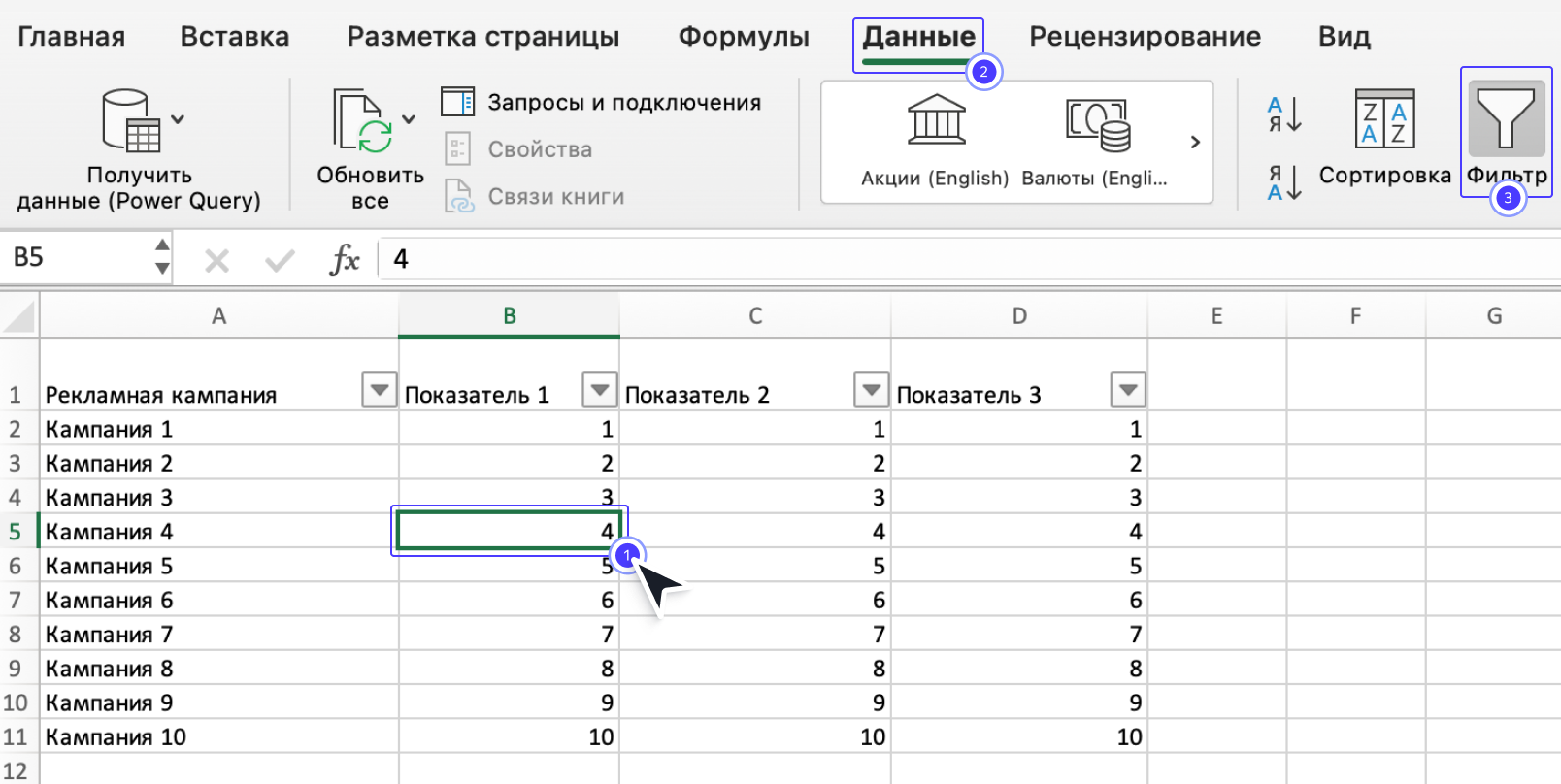Open the Рецензирование tab

point(1146,37)
